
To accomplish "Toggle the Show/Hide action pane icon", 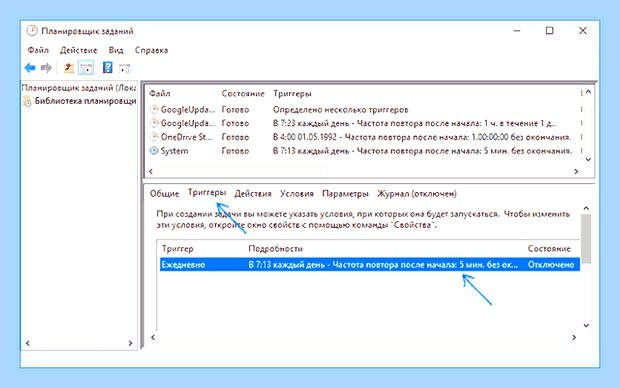I will [125, 68].
